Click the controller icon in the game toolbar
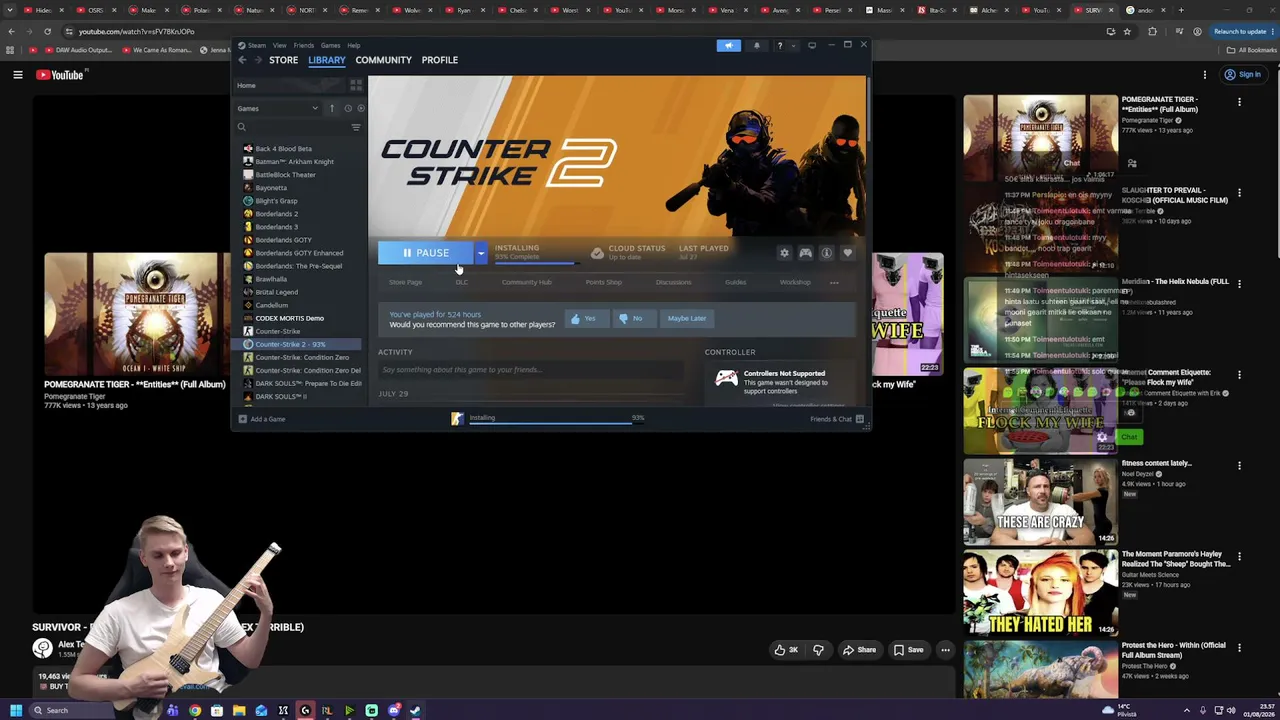Viewport: 1280px width, 720px height. 805,253
